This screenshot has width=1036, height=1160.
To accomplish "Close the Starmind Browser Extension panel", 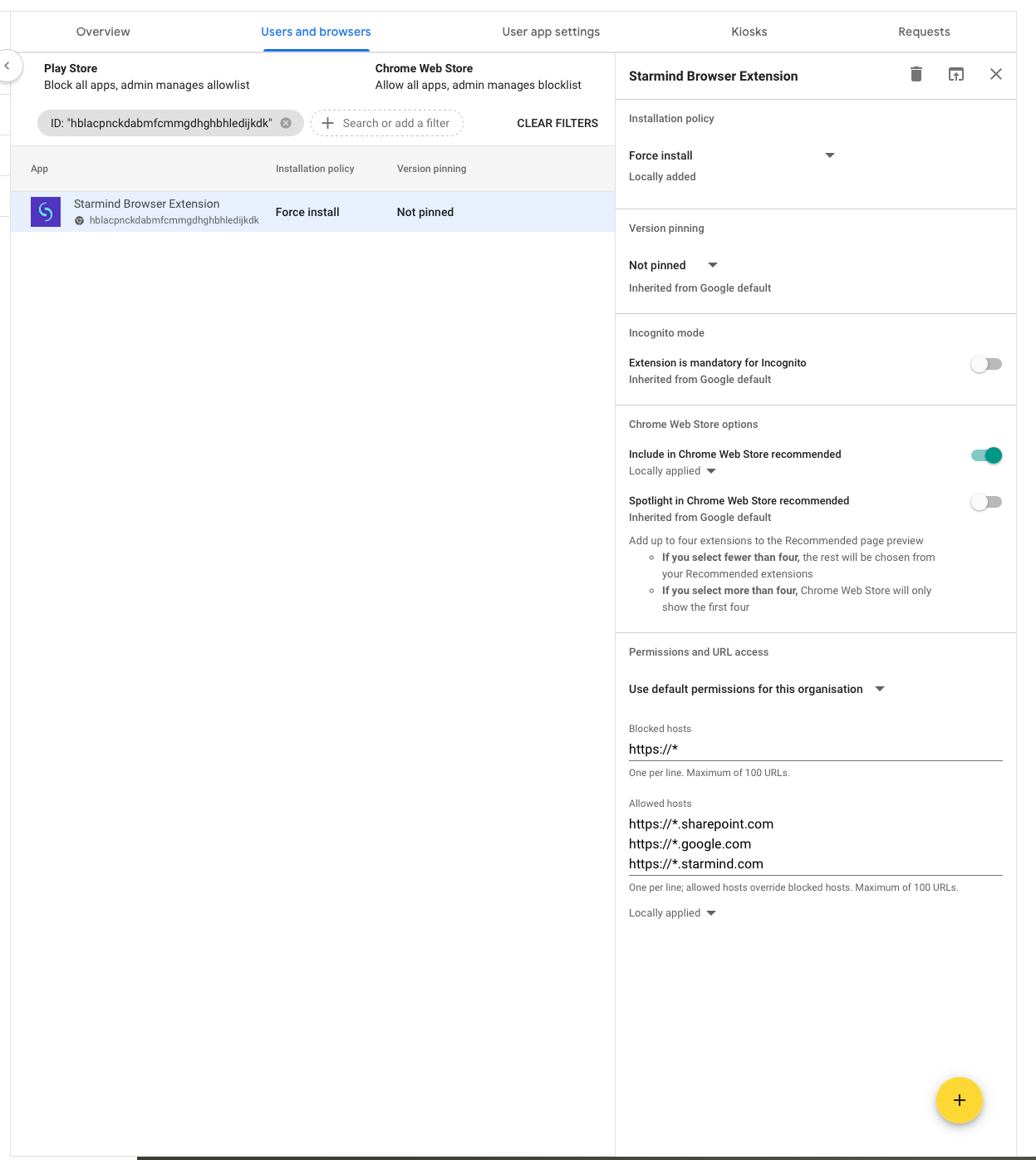I will [x=996, y=74].
